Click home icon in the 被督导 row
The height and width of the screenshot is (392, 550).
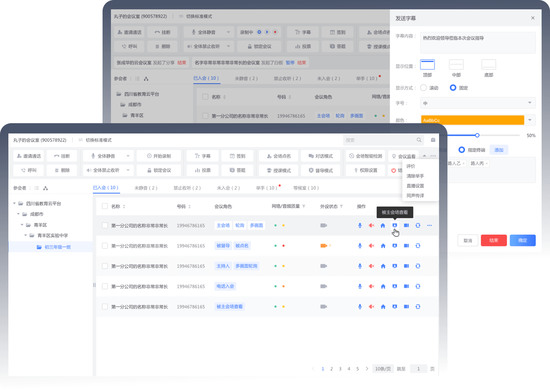click(383, 246)
